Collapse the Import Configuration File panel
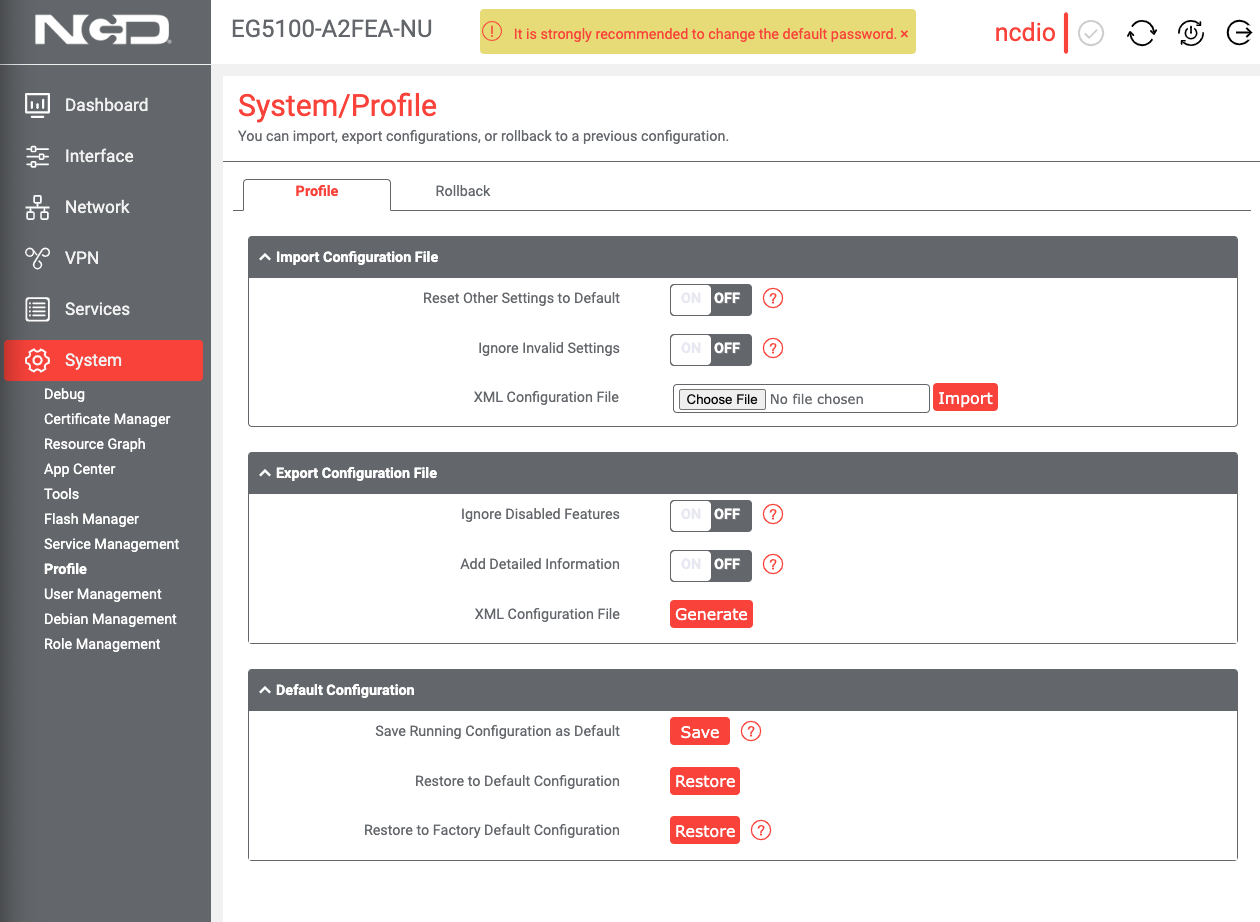The width and height of the screenshot is (1260, 922). [264, 257]
